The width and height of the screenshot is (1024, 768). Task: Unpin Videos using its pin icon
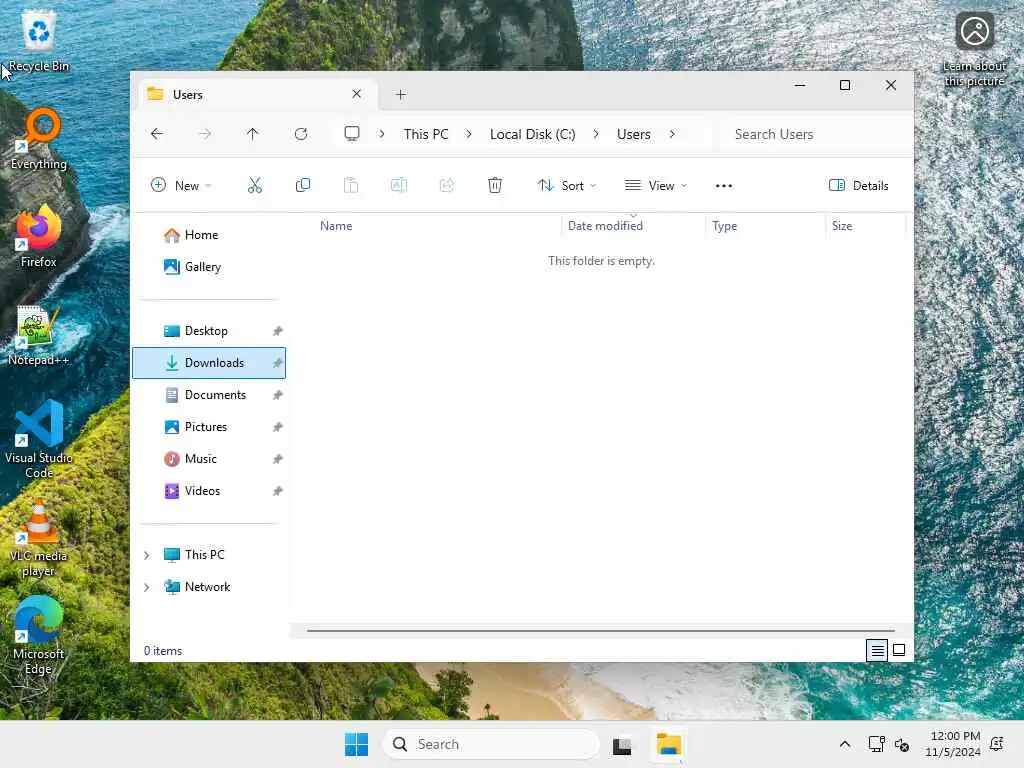point(278,491)
